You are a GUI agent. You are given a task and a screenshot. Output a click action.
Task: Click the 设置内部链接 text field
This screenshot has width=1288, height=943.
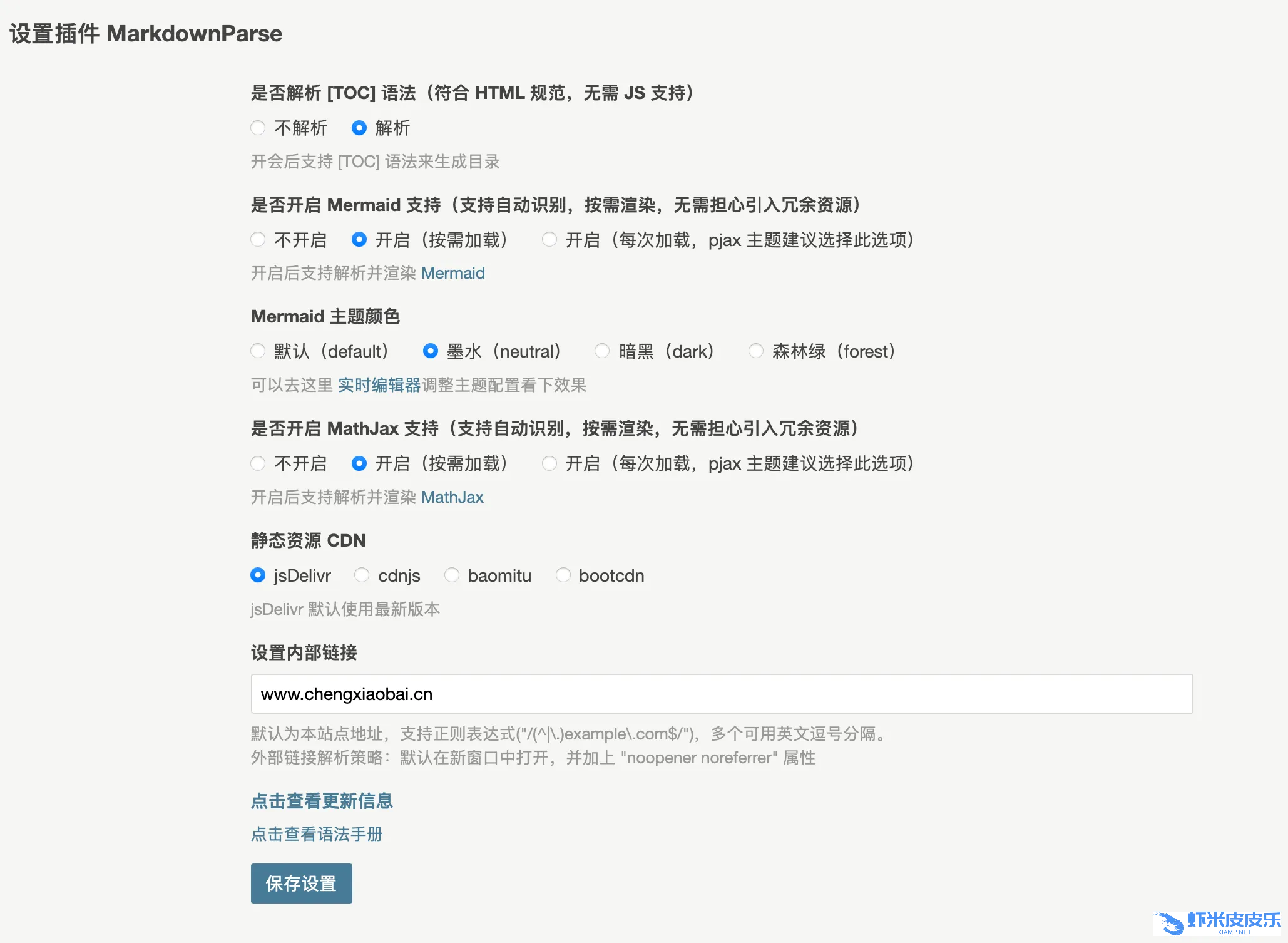(x=721, y=694)
